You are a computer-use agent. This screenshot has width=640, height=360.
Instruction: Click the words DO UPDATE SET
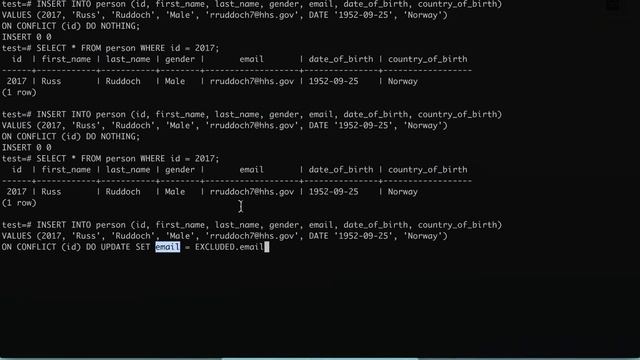point(118,247)
